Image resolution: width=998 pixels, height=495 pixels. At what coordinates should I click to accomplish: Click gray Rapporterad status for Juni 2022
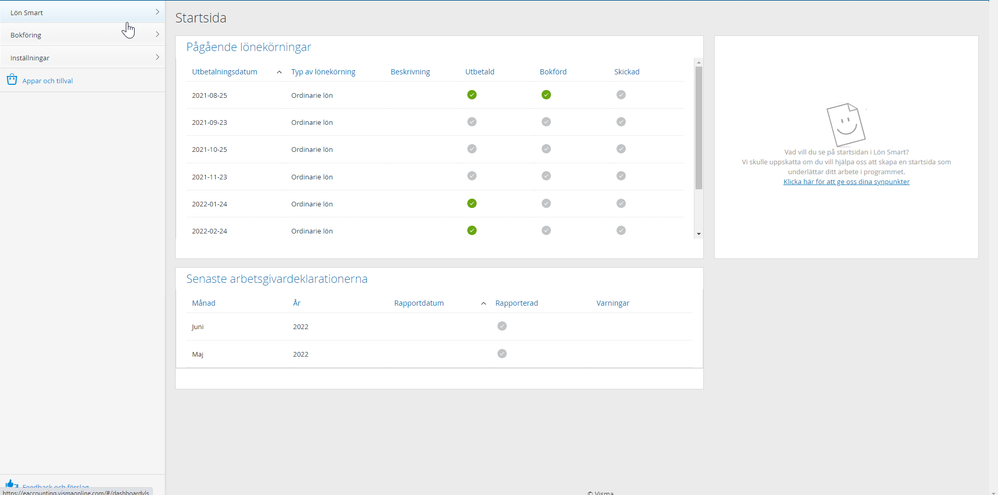click(502, 326)
